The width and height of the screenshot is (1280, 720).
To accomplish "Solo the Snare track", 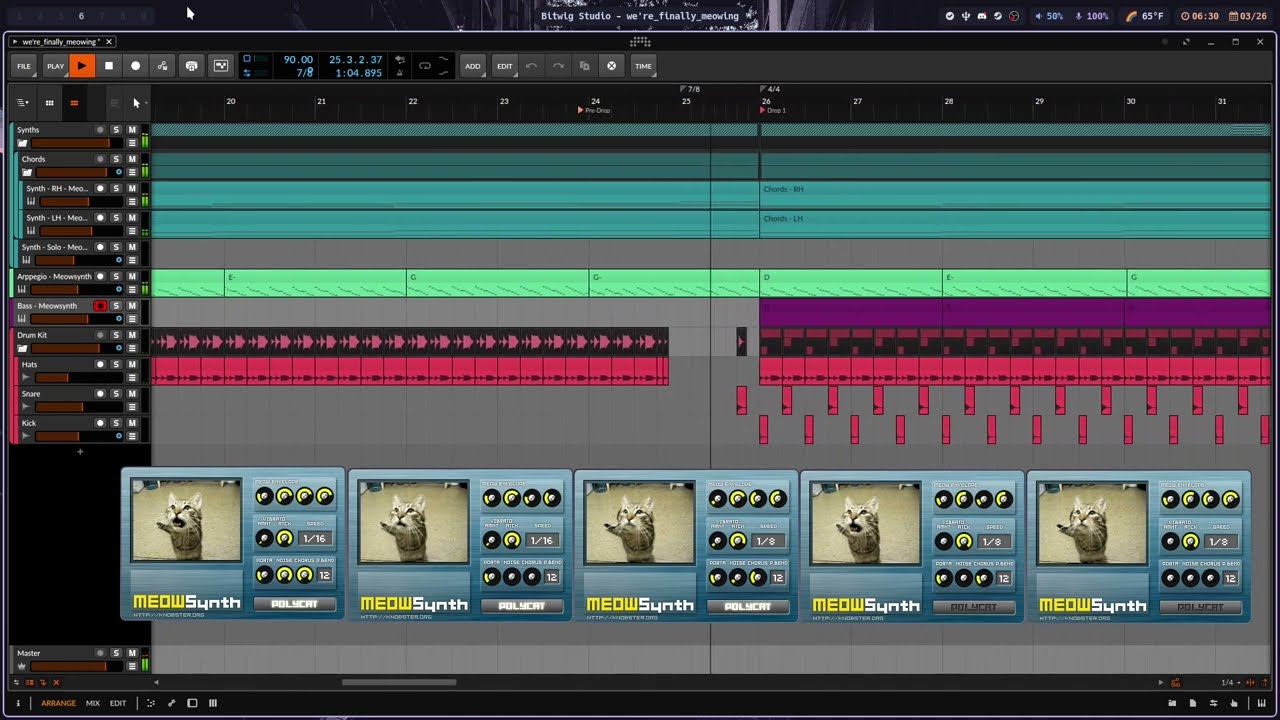I will (x=116, y=393).
